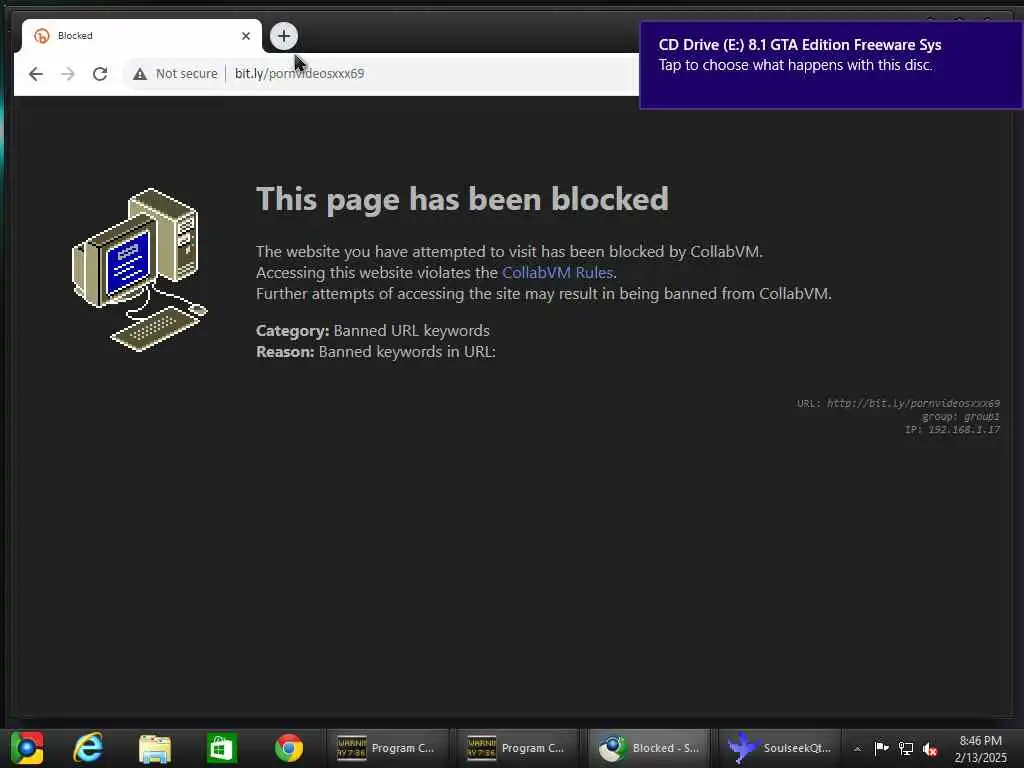Select the Blocked - S... taskbar button

[x=648, y=748]
